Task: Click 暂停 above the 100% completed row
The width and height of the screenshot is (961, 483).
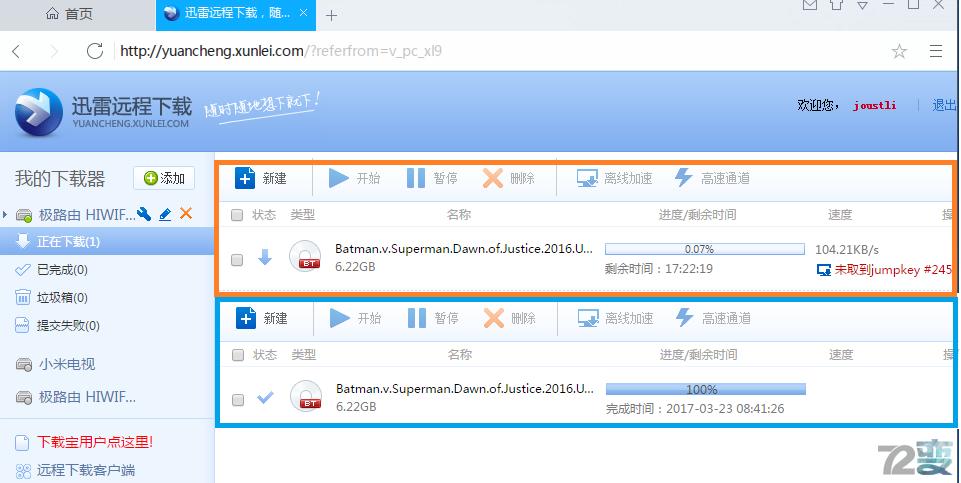Action: coord(433,318)
